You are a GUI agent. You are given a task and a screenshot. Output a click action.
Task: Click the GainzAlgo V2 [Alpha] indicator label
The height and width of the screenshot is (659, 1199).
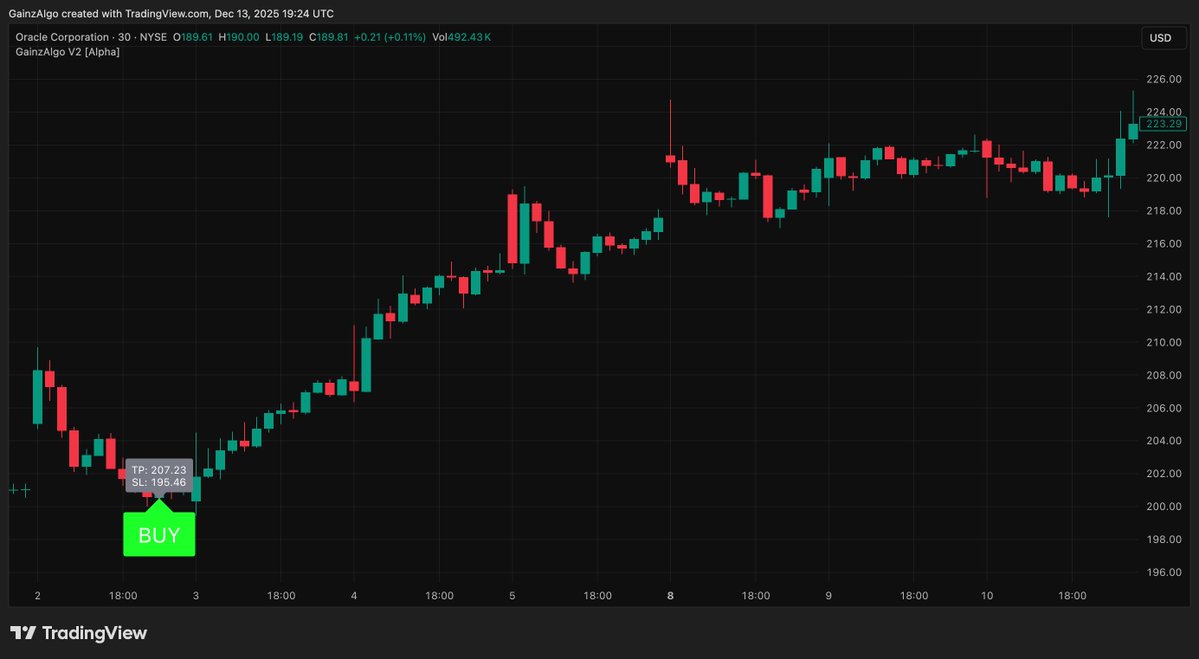click(66, 51)
